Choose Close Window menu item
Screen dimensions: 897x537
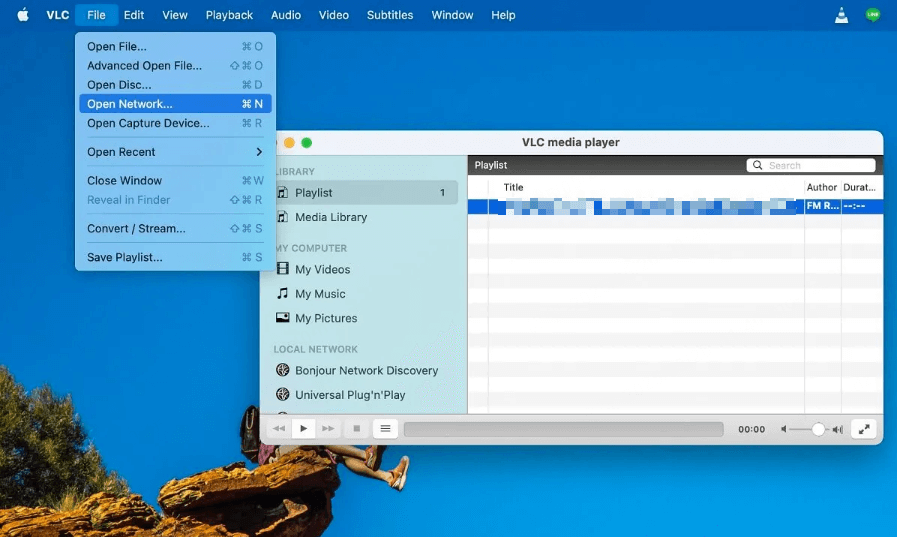pyautogui.click(x=175, y=181)
